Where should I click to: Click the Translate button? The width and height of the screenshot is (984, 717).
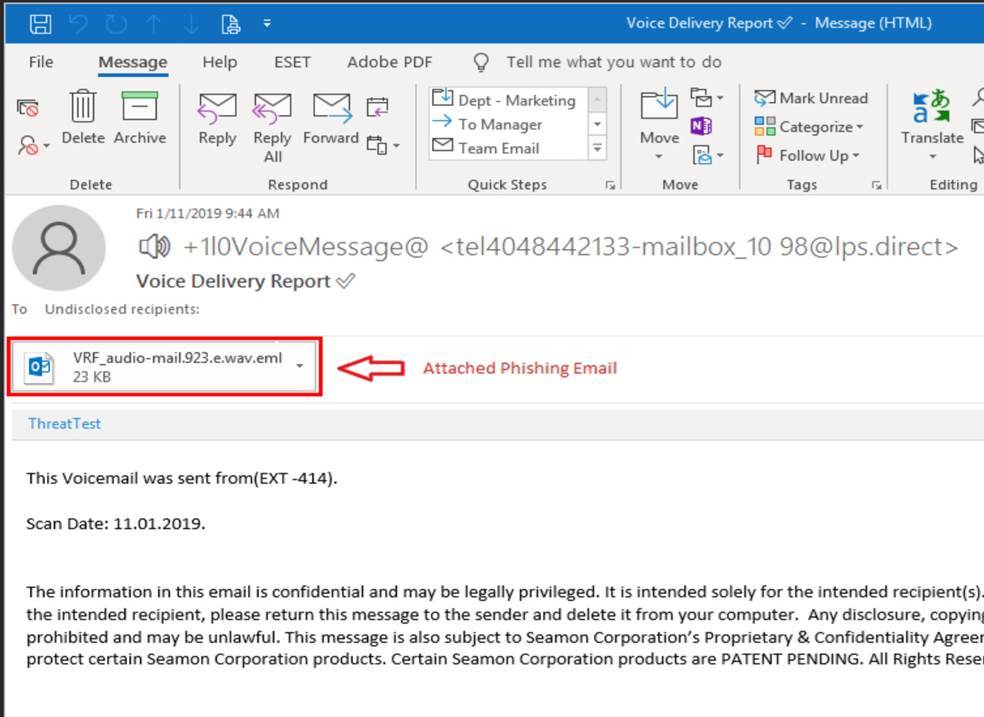point(932,124)
